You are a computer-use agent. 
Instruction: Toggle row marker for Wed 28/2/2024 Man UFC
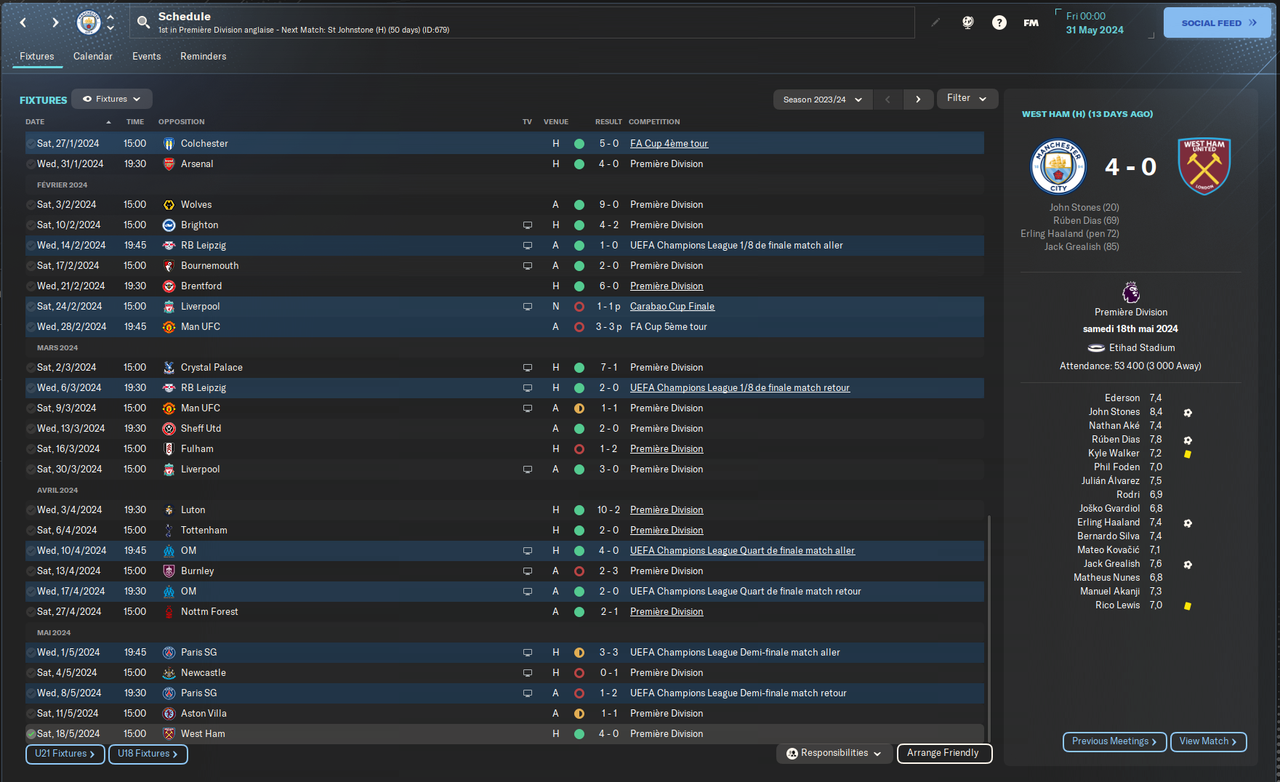coord(31,327)
